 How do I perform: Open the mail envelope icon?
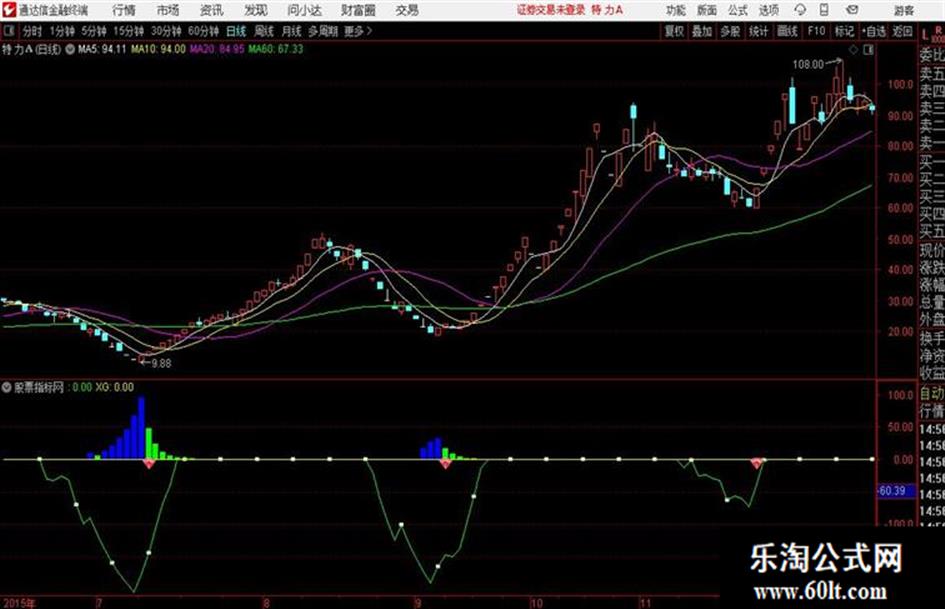click(x=852, y=10)
